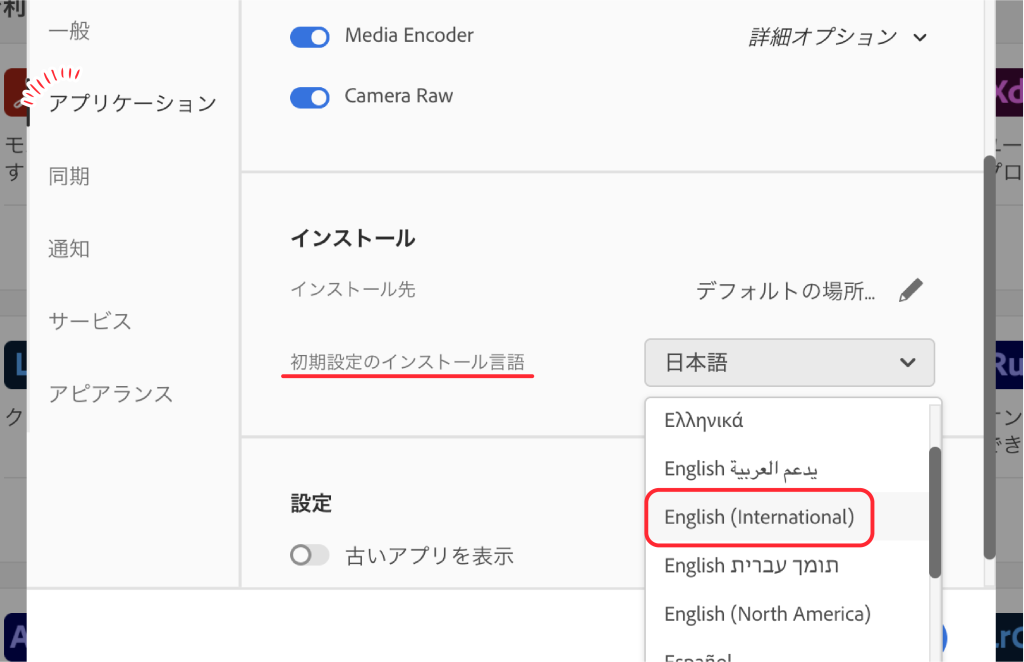Choose English (North America) option
Image resolution: width=1024 pixels, height=662 pixels.
point(786,614)
